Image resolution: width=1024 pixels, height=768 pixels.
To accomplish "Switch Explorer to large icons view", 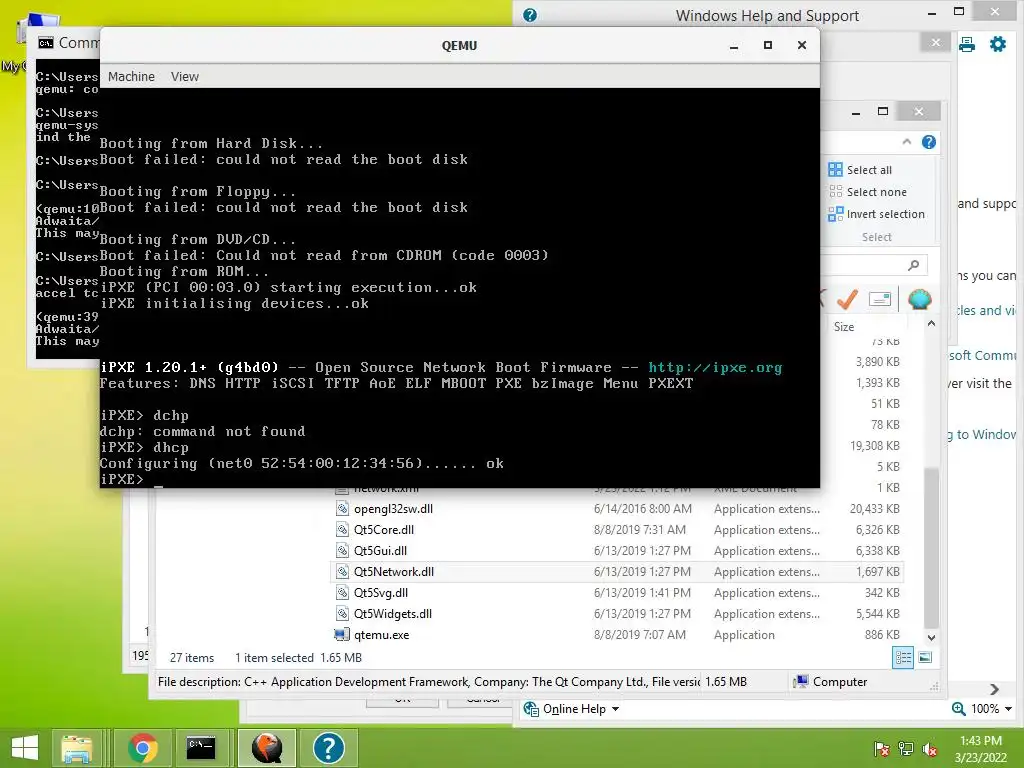I will pyautogui.click(x=925, y=658).
